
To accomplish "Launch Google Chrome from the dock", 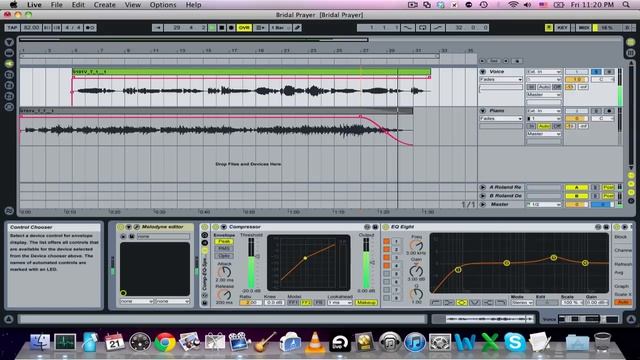I will tap(164, 342).
